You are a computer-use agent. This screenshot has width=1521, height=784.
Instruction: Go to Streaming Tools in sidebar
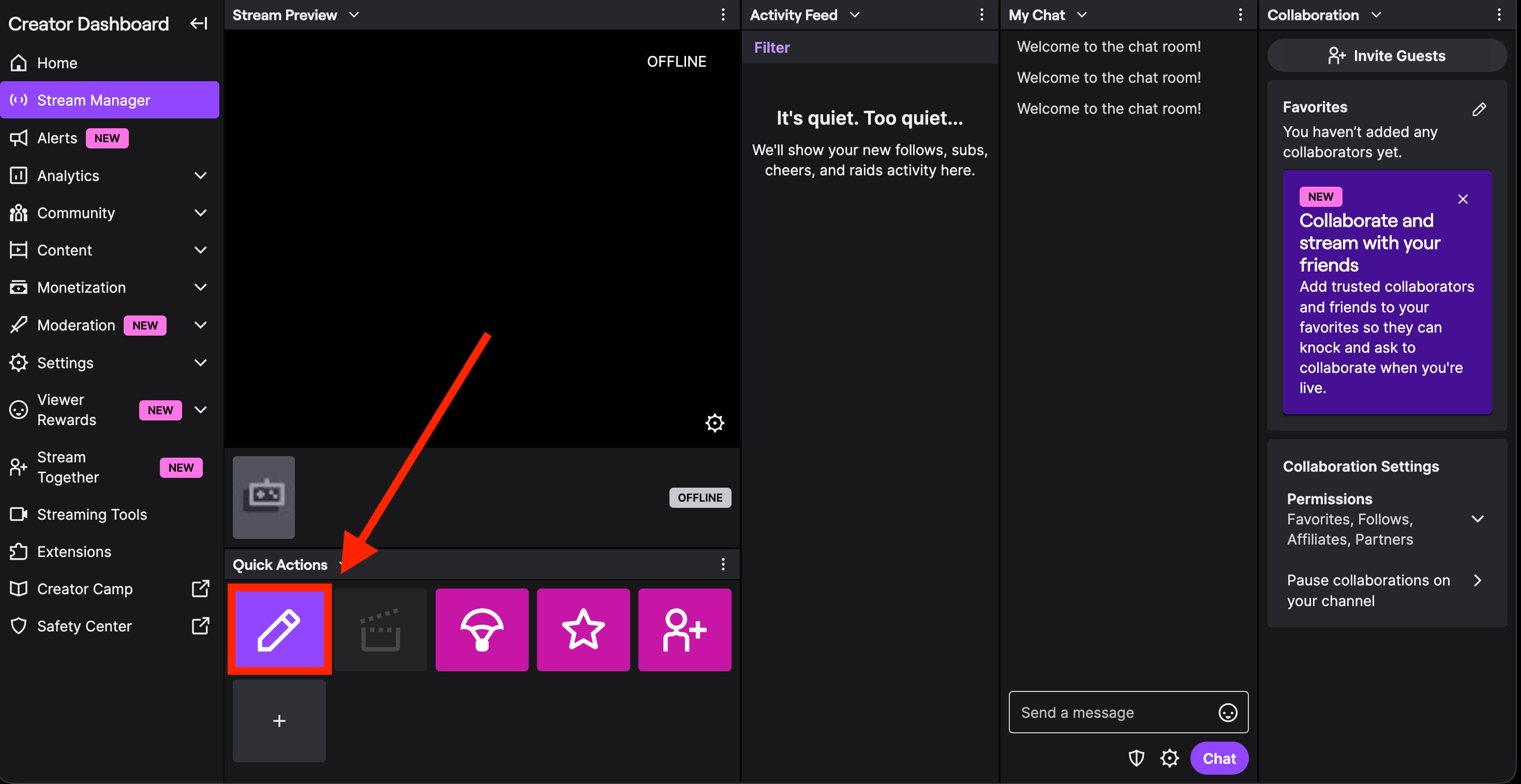[x=92, y=514]
